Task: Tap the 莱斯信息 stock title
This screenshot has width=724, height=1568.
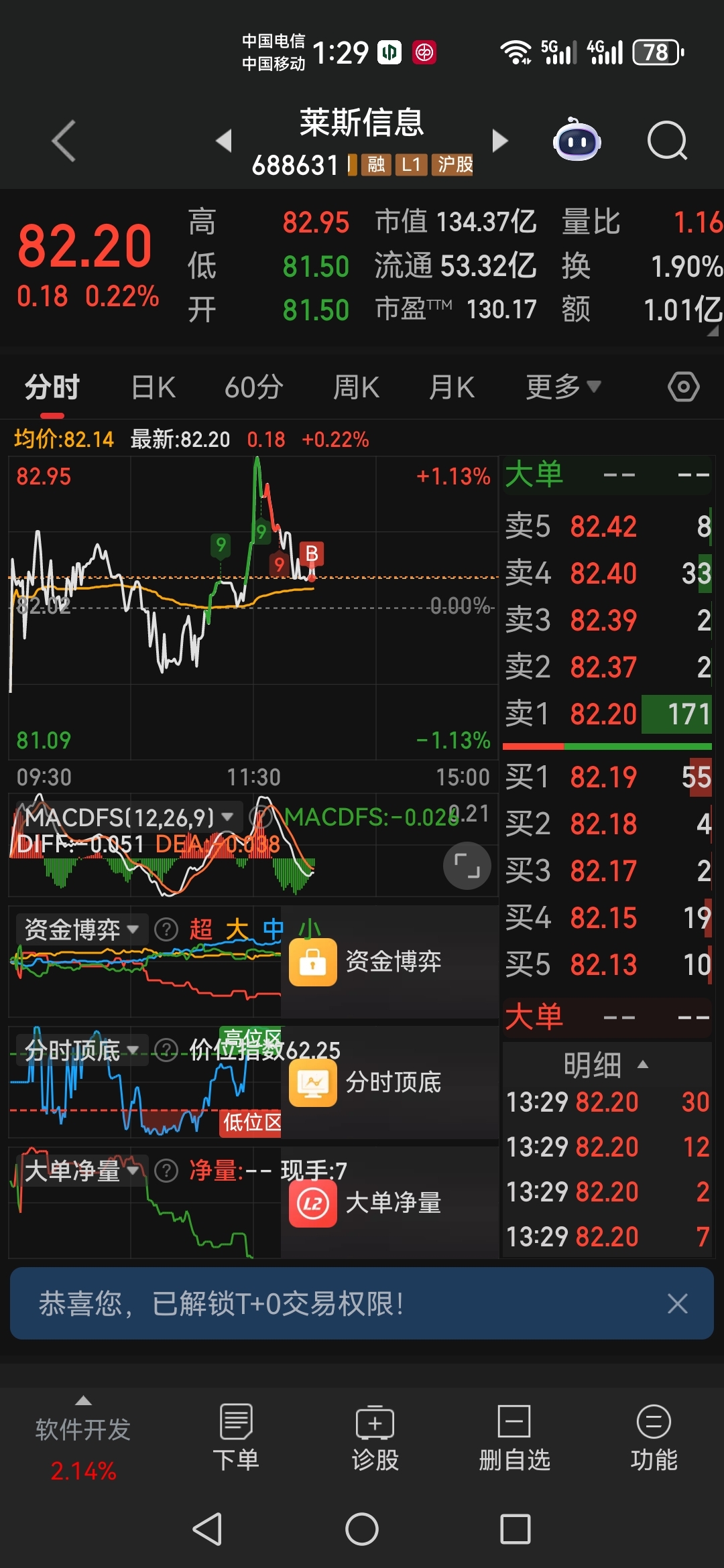Action: [362, 123]
